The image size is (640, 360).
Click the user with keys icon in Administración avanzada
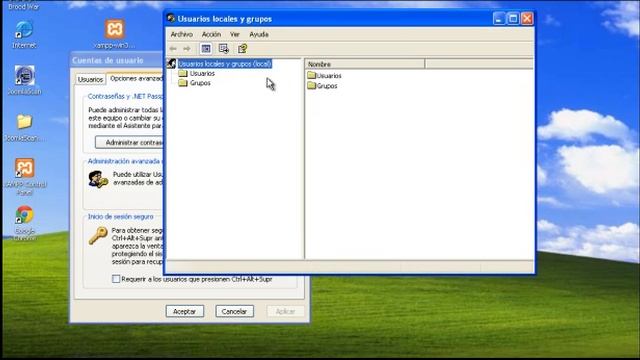coord(98,179)
